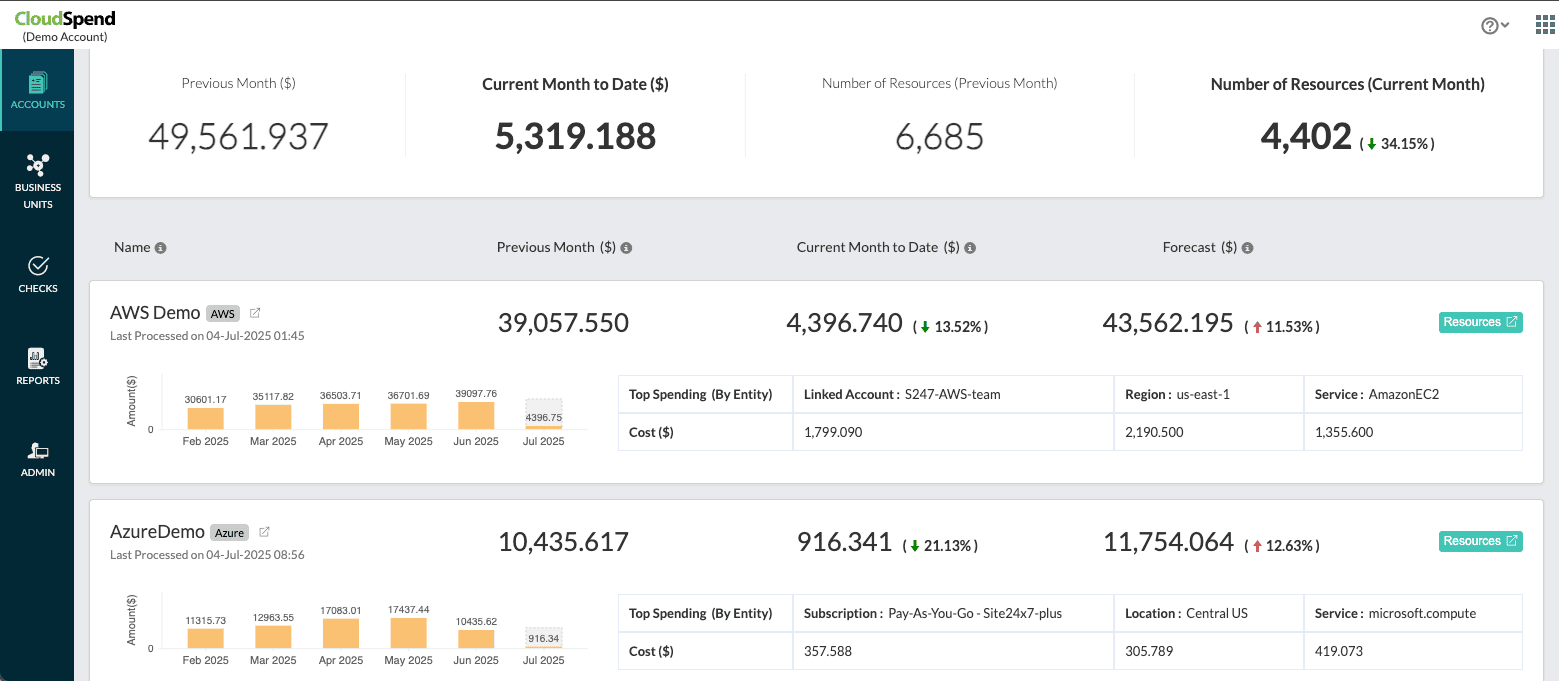Click Azure previous month value 10,435.617
Viewport: 1559px width, 681px height.
(563, 542)
